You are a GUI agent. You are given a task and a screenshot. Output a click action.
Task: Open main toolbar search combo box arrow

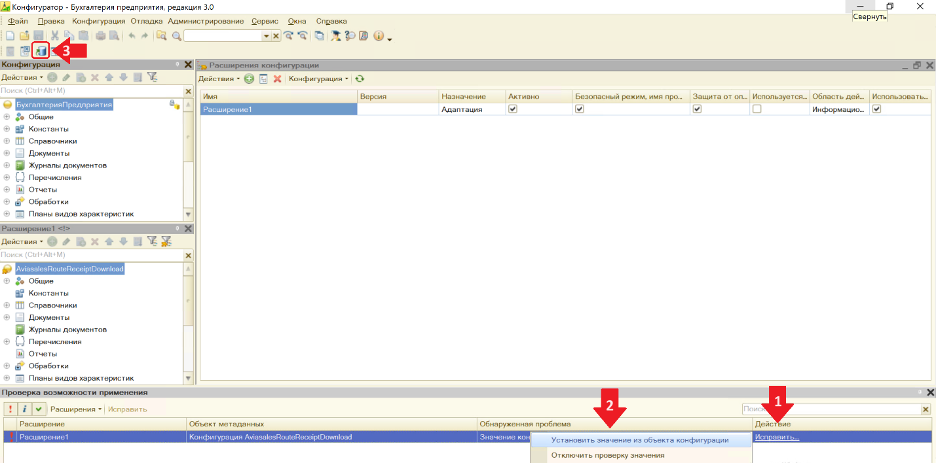coord(267,36)
